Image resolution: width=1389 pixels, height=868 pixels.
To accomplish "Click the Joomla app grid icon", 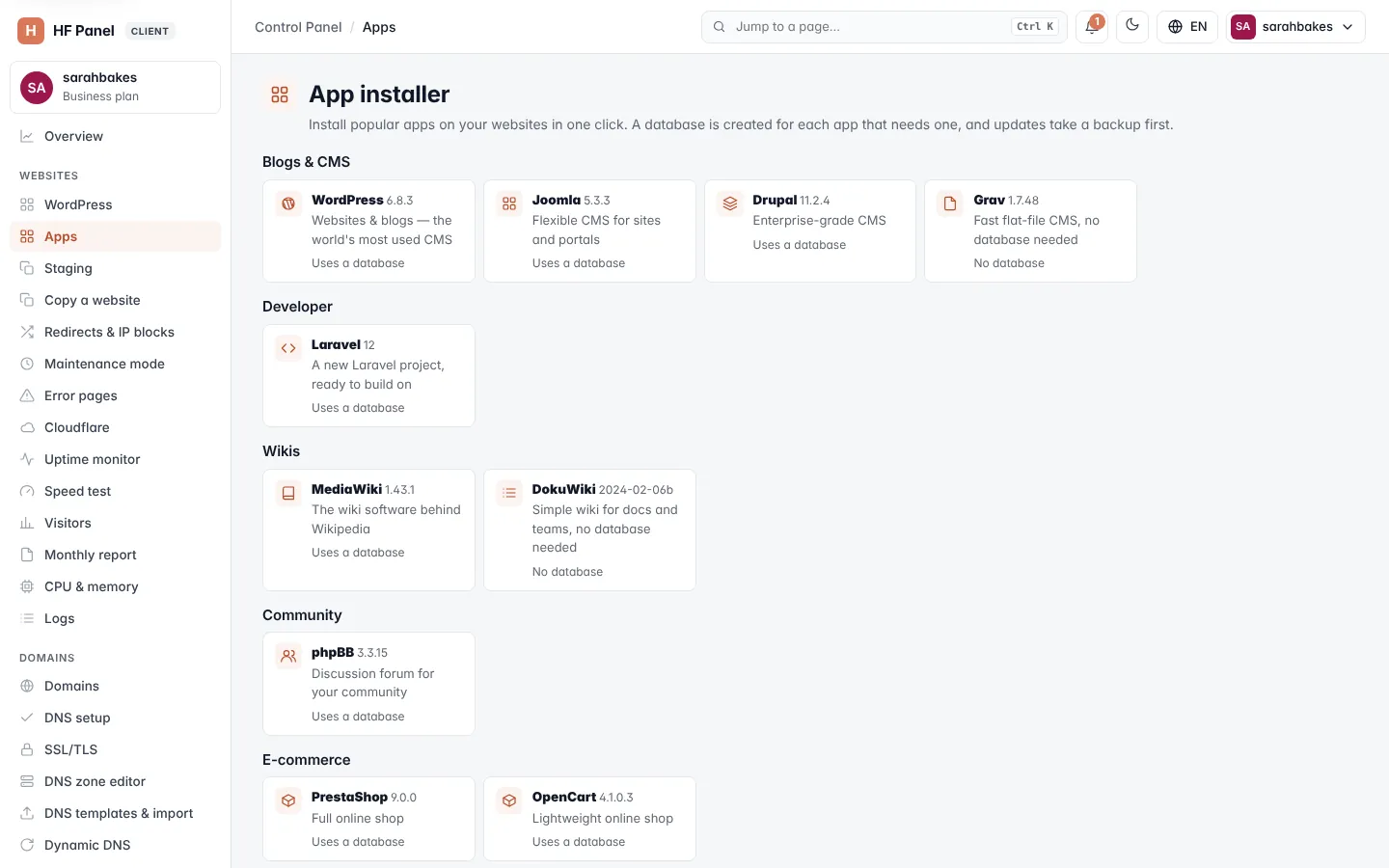I will pos(509,203).
